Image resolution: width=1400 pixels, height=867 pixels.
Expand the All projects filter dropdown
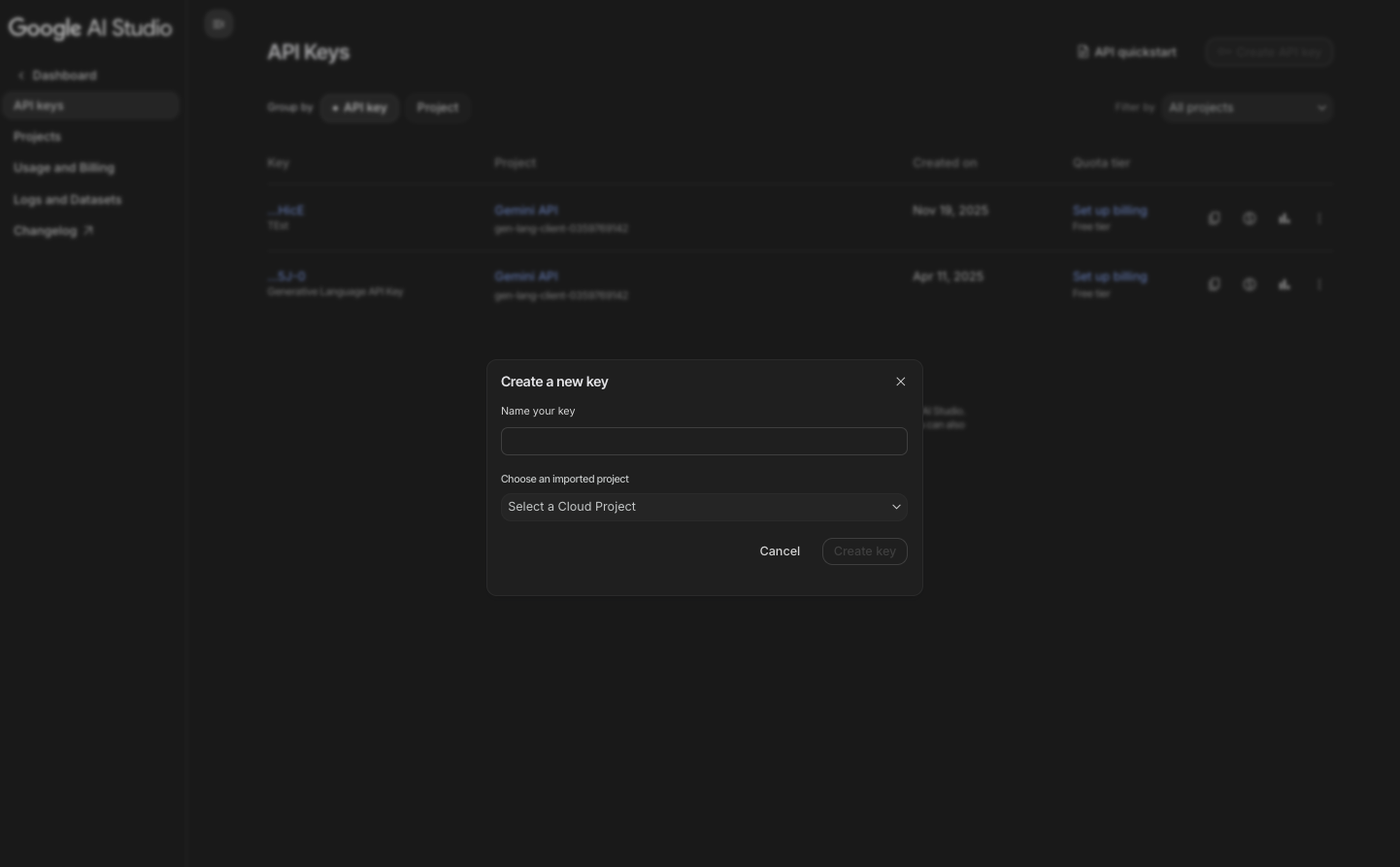tap(1247, 108)
